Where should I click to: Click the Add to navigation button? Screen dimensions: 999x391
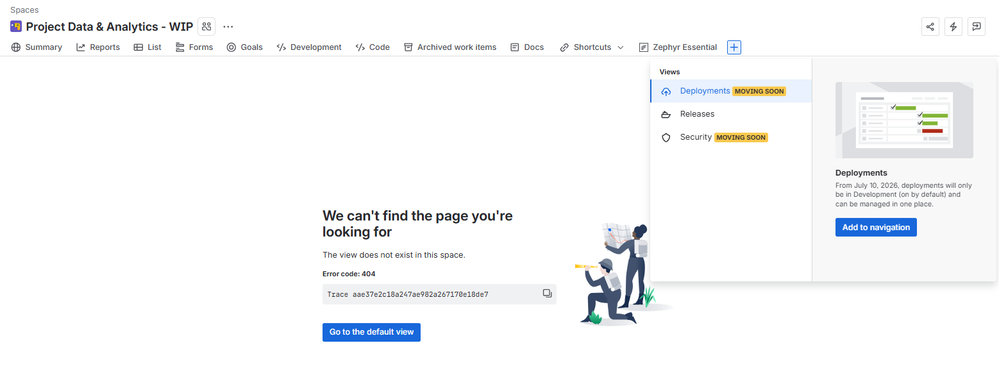(x=876, y=227)
